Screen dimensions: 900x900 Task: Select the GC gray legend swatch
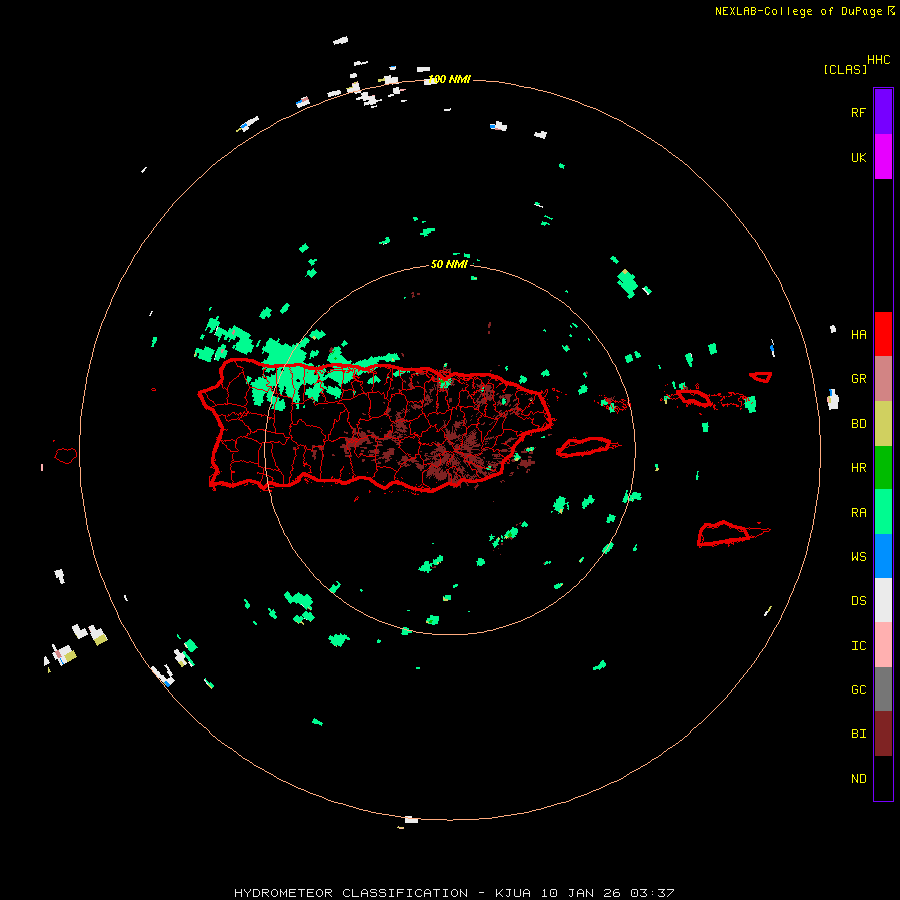click(x=883, y=689)
